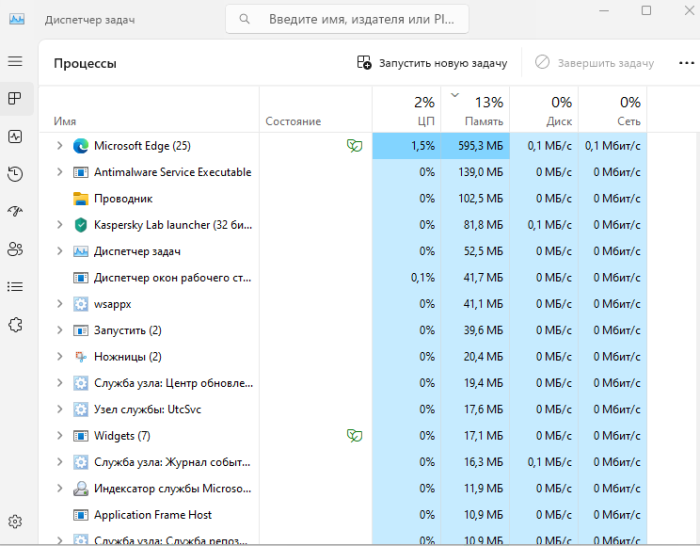
Task: Expand the Узел службы: UtcSvc row
Action: (60, 409)
